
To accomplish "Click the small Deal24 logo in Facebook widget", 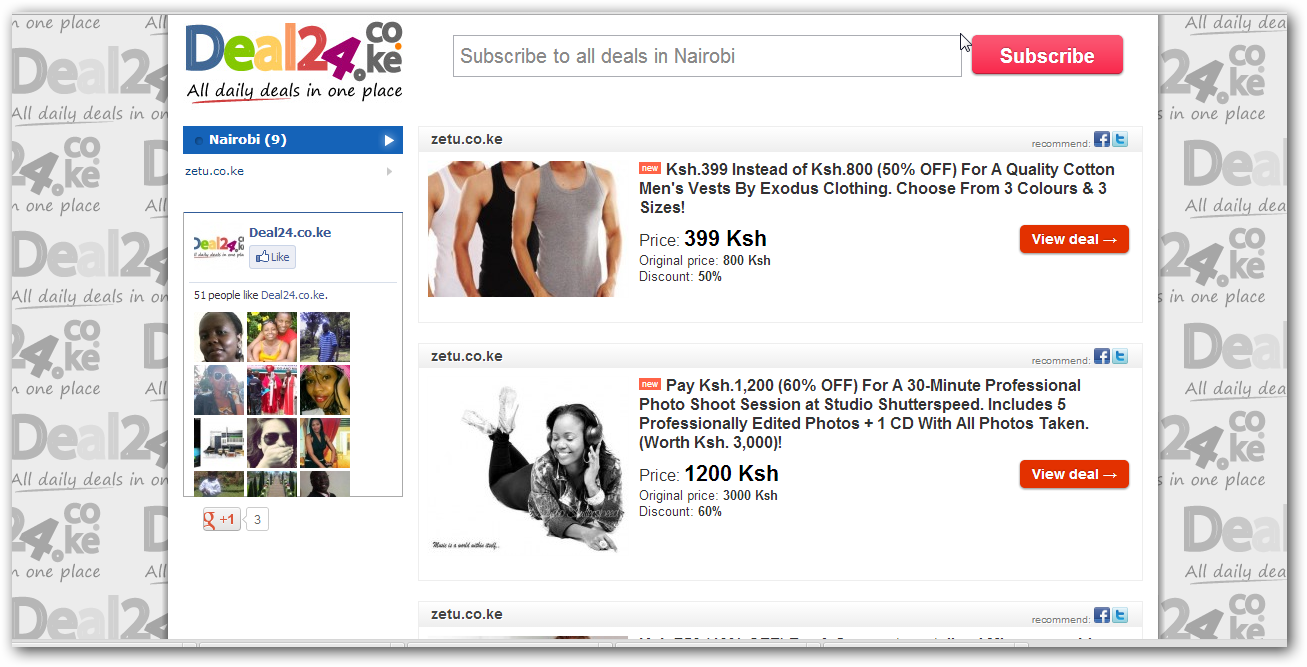I will pyautogui.click(x=218, y=245).
